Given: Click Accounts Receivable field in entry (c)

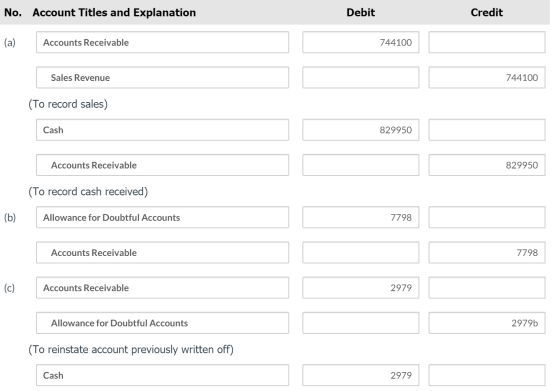Looking at the screenshot, I should tap(162, 287).
